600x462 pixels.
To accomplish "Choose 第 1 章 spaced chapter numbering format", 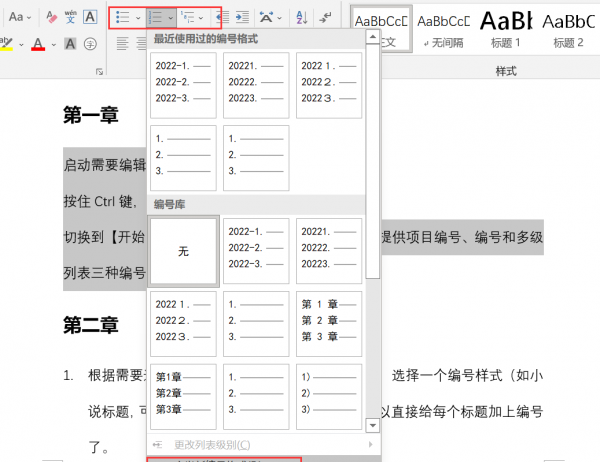I will (x=329, y=324).
